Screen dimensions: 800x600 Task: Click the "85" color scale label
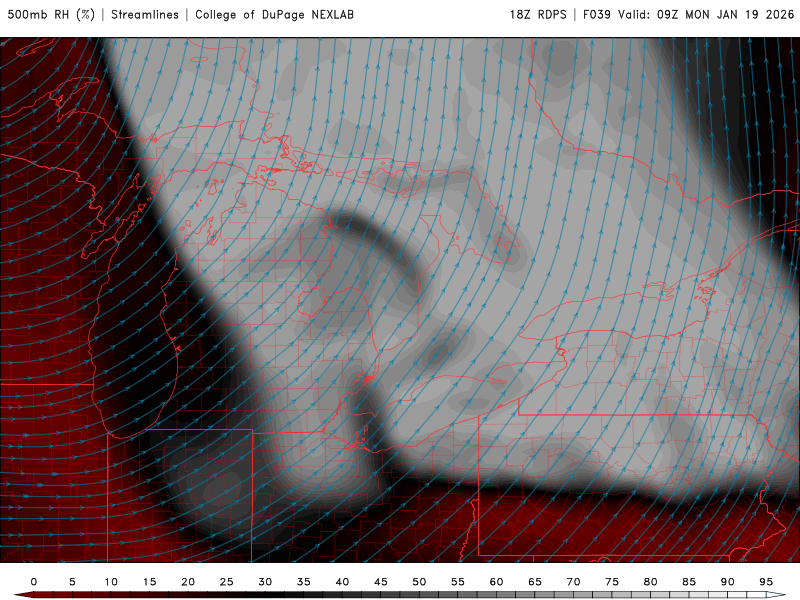pyautogui.click(x=689, y=582)
